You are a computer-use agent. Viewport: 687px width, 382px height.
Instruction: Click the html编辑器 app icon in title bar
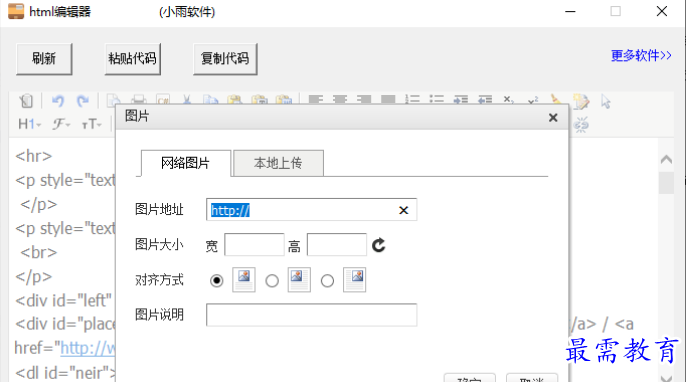coord(16,11)
